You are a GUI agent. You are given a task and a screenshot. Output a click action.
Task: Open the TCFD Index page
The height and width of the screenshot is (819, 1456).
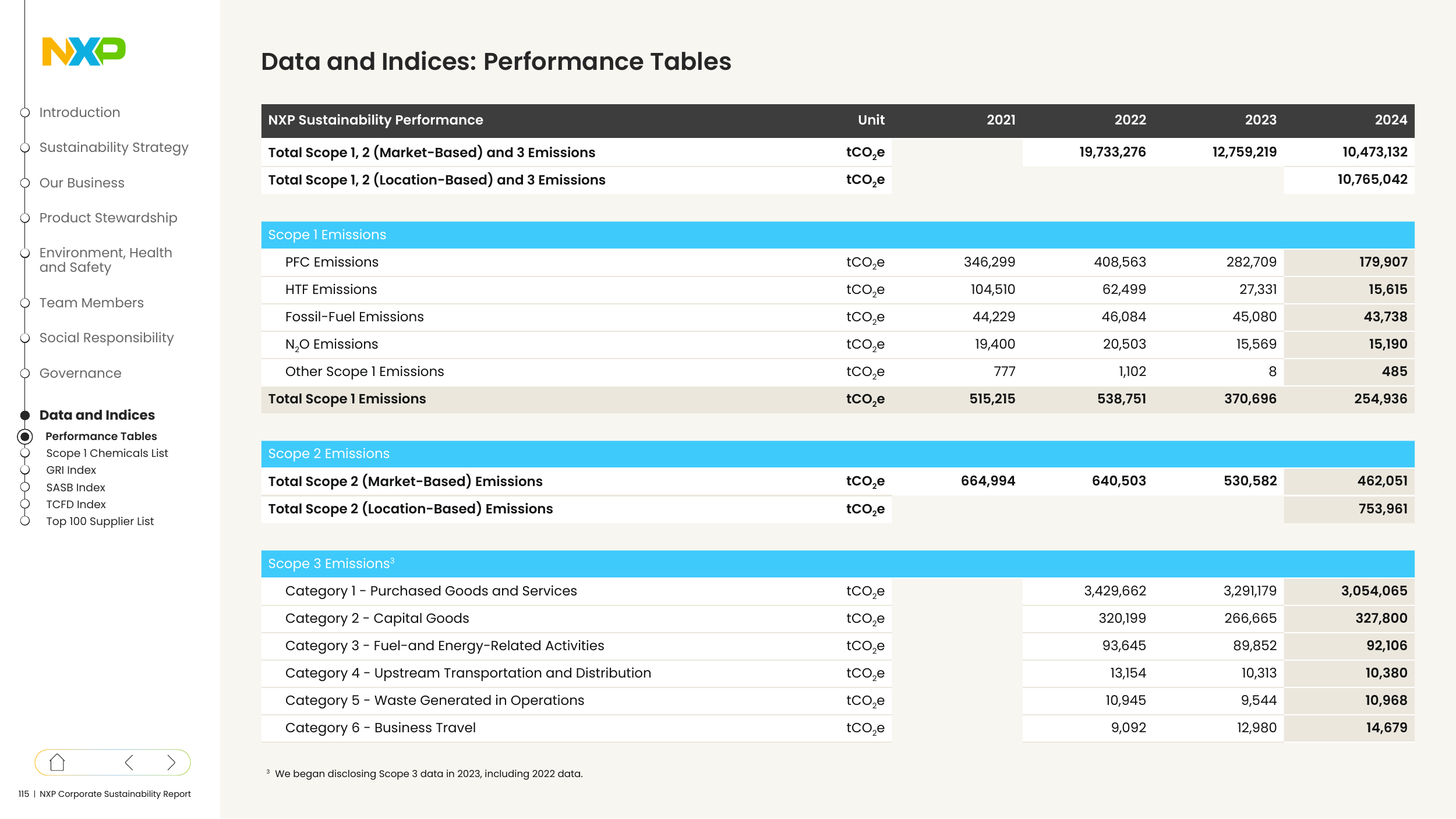click(x=76, y=504)
